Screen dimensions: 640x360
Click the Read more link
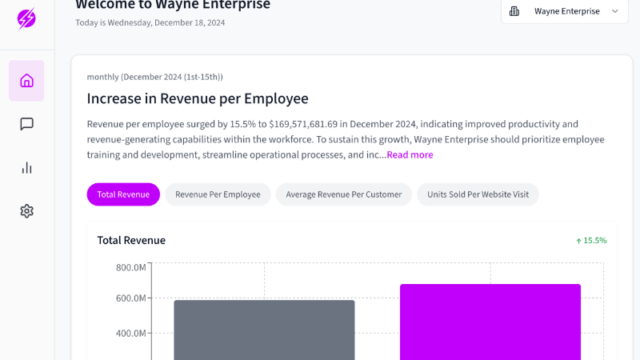coord(410,155)
